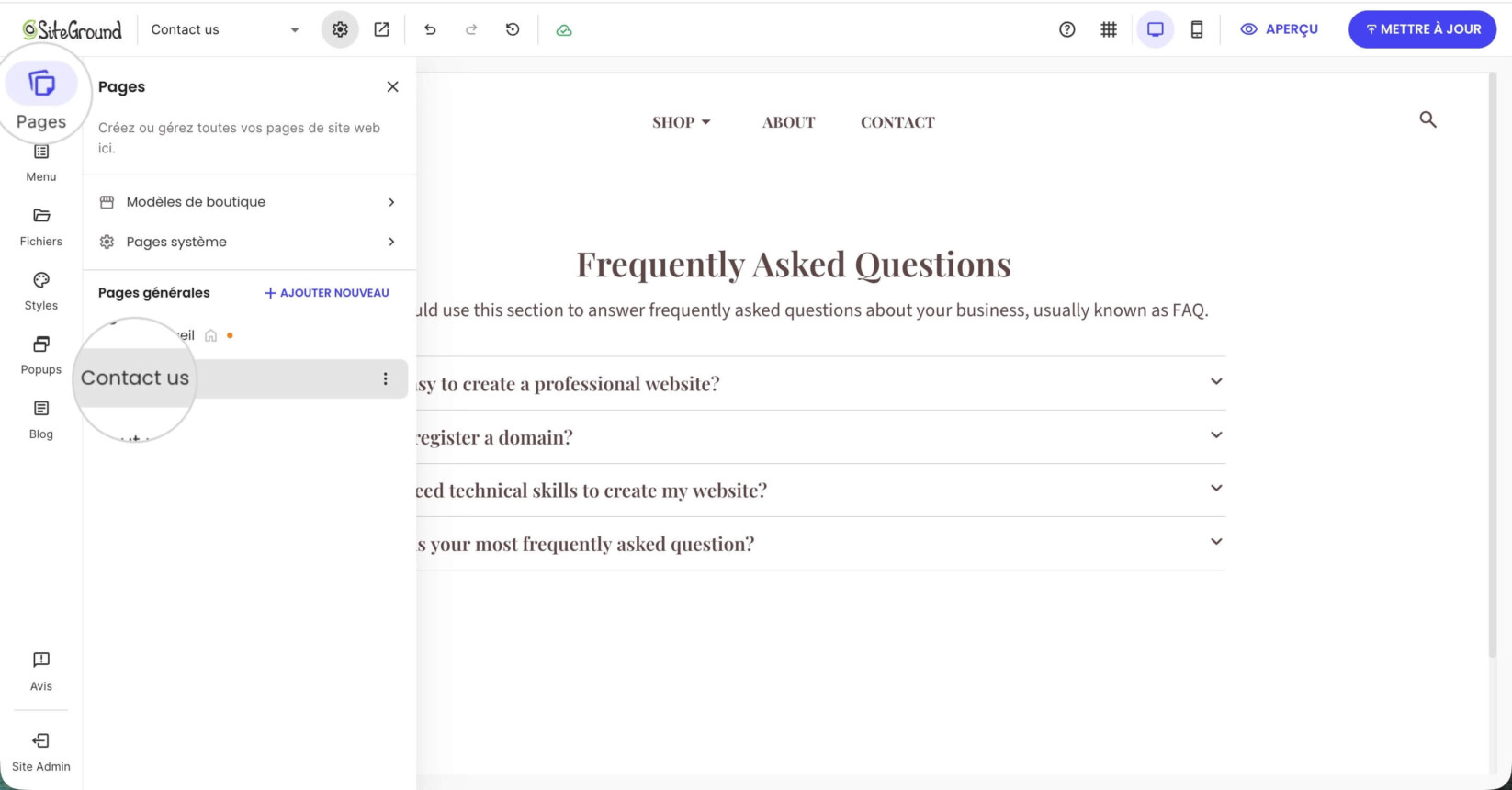Open the Blog sidebar section
The image size is (1512, 790).
click(41, 420)
